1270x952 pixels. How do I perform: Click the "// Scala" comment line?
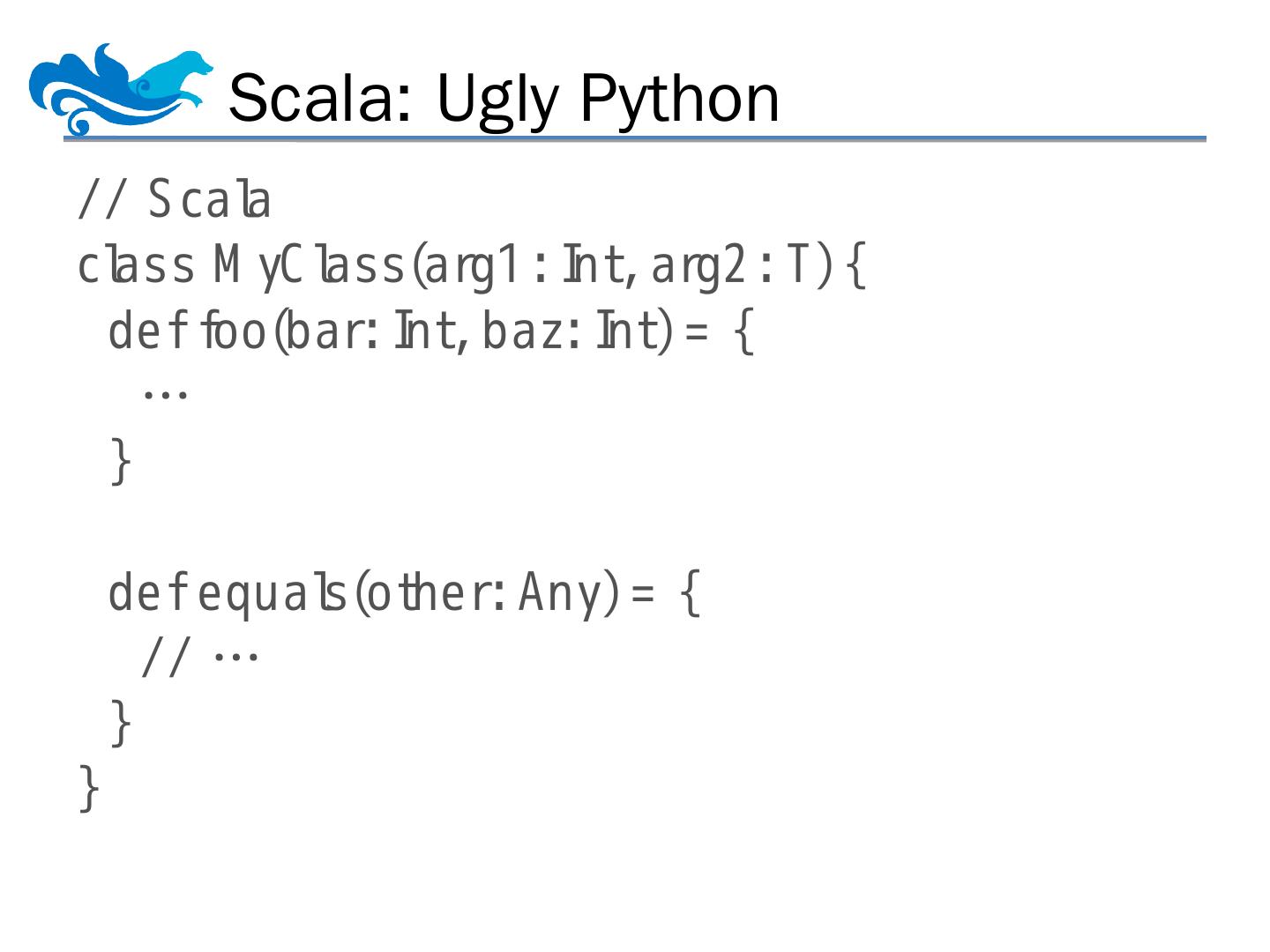point(175,201)
